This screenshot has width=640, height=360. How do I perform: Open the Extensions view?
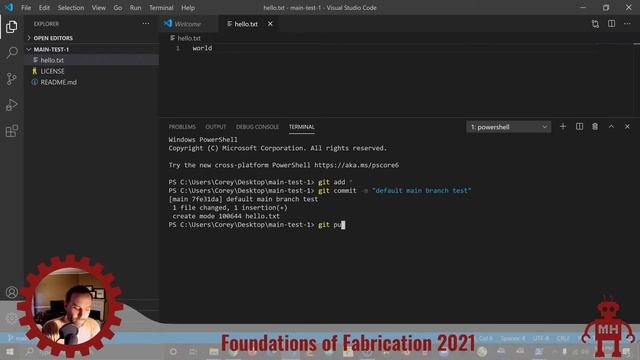11,131
